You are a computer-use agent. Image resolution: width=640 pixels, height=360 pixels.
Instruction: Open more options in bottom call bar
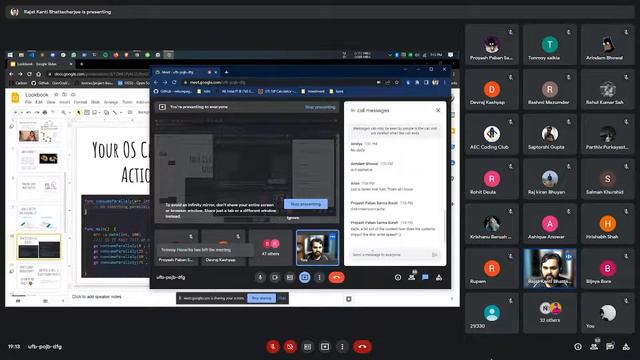coord(342,347)
